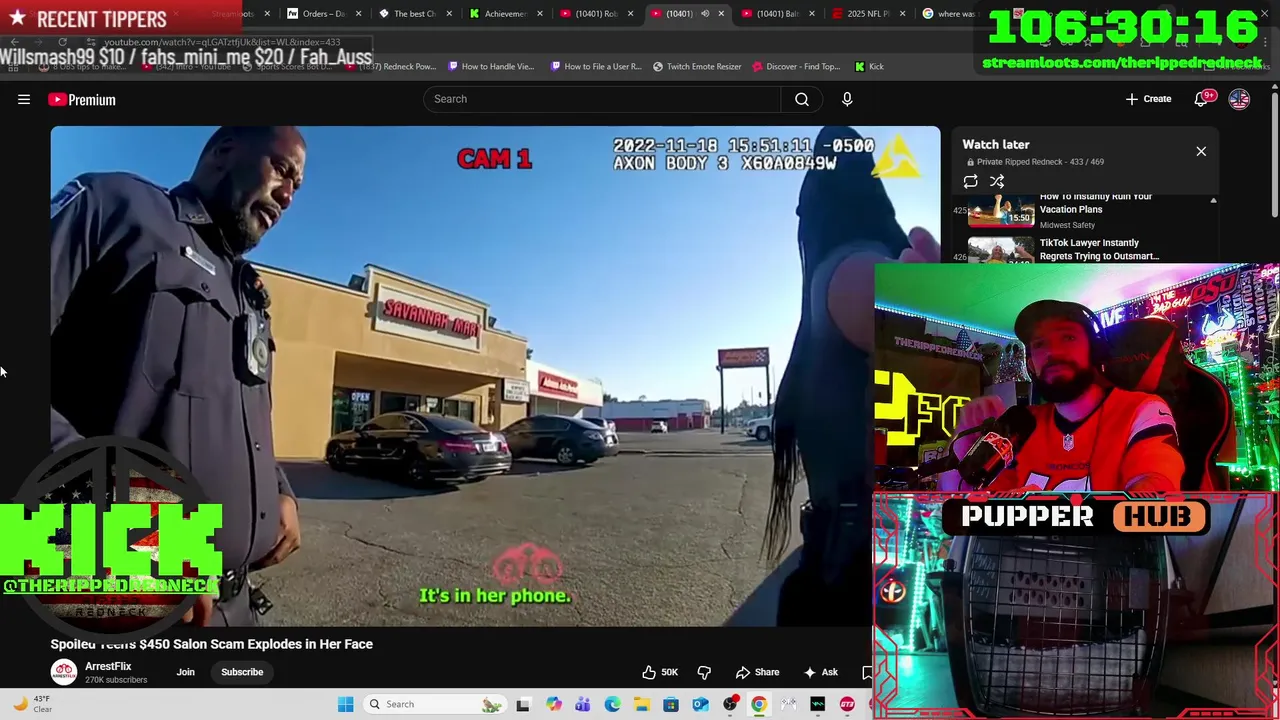Click video title 'Spoiled Teen's $450 Salon Scam'

pyautogui.click(x=212, y=644)
